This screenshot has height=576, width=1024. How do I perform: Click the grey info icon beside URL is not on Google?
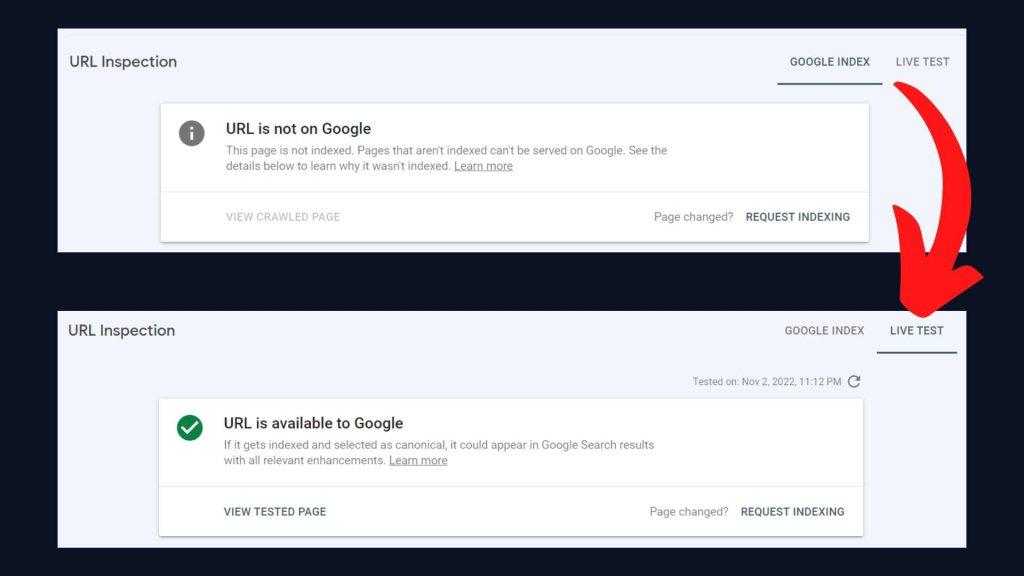tap(191, 133)
